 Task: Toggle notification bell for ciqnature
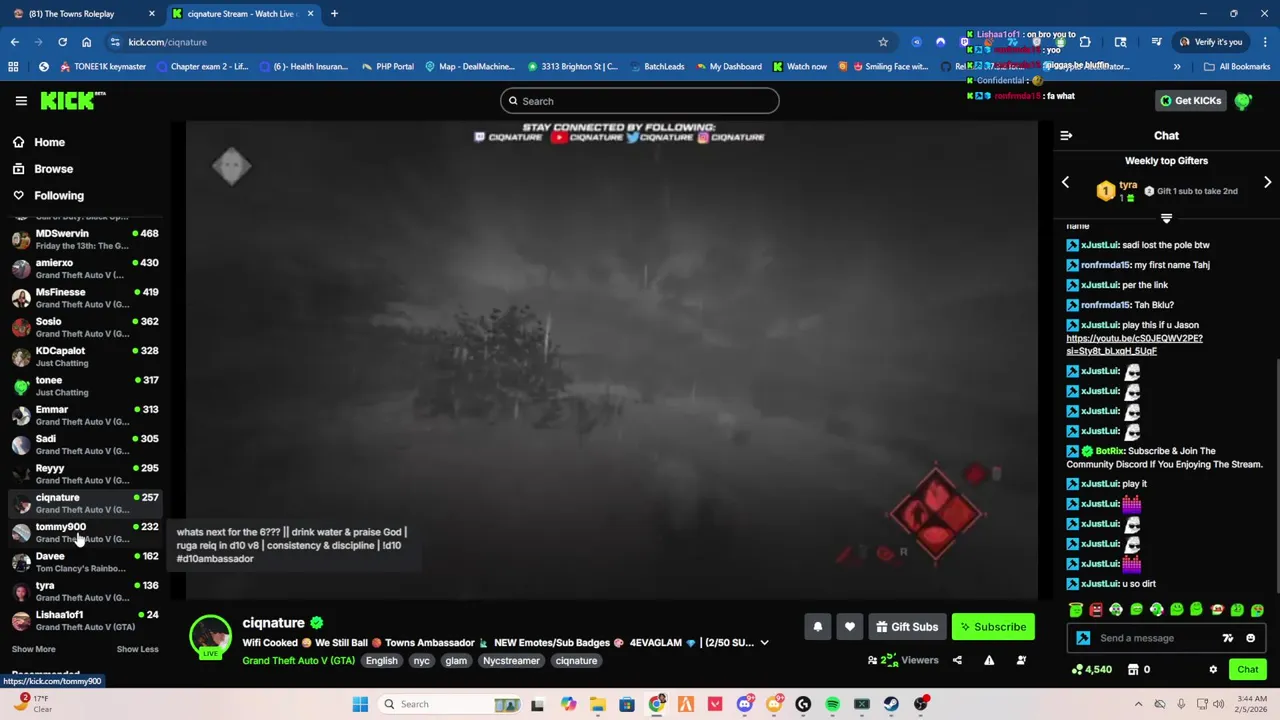[x=817, y=627]
